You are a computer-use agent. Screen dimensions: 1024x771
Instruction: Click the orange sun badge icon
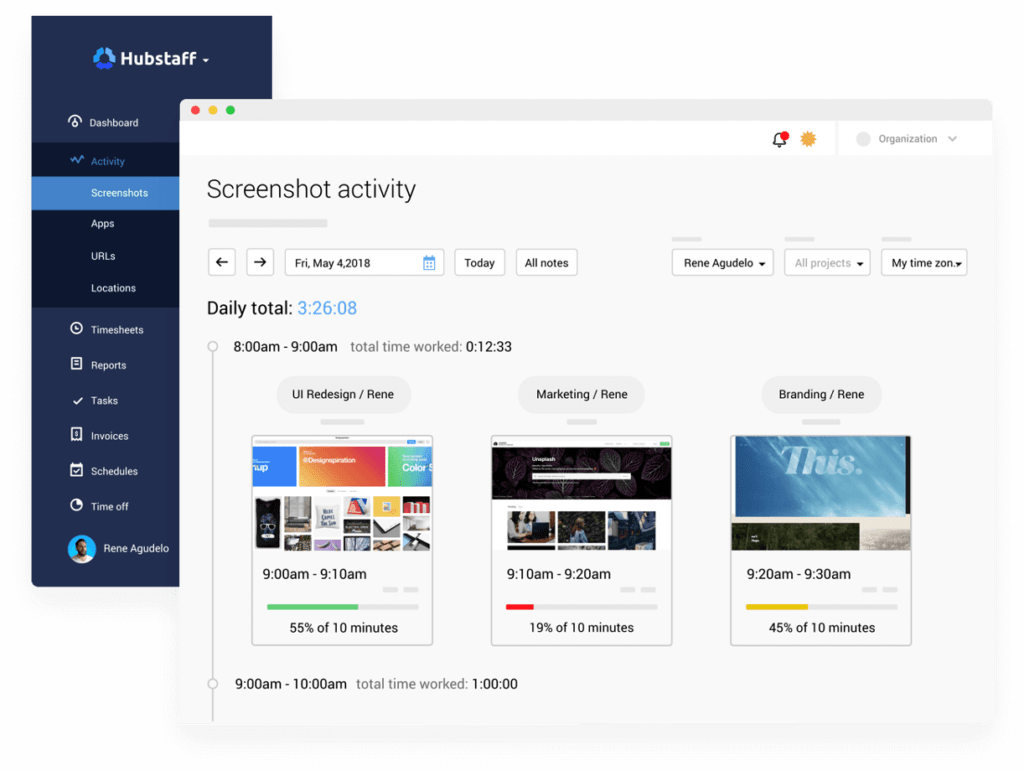[808, 138]
